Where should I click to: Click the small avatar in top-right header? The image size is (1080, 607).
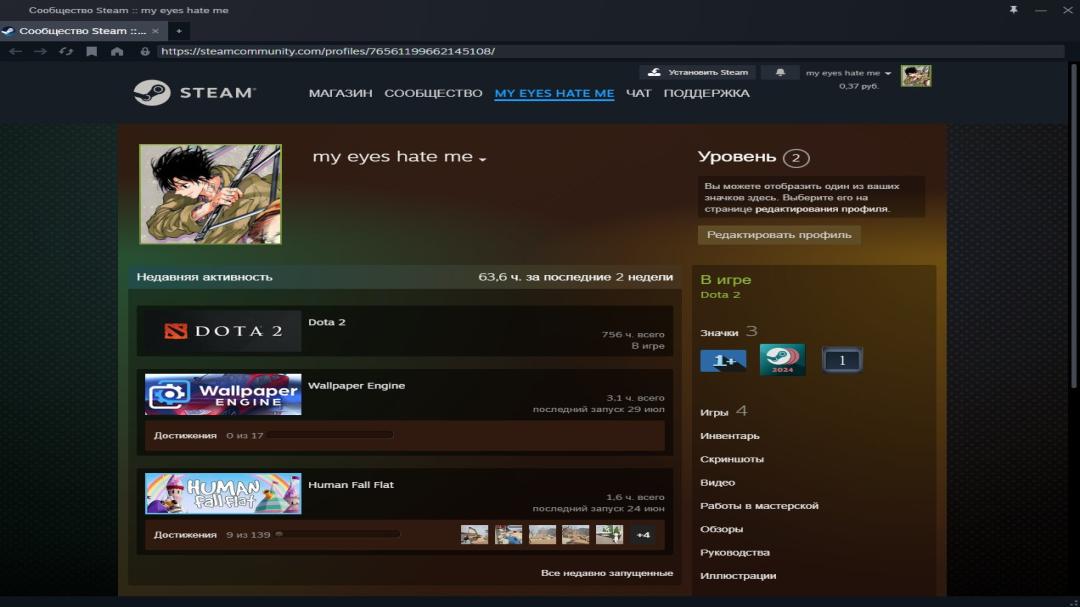coord(916,76)
